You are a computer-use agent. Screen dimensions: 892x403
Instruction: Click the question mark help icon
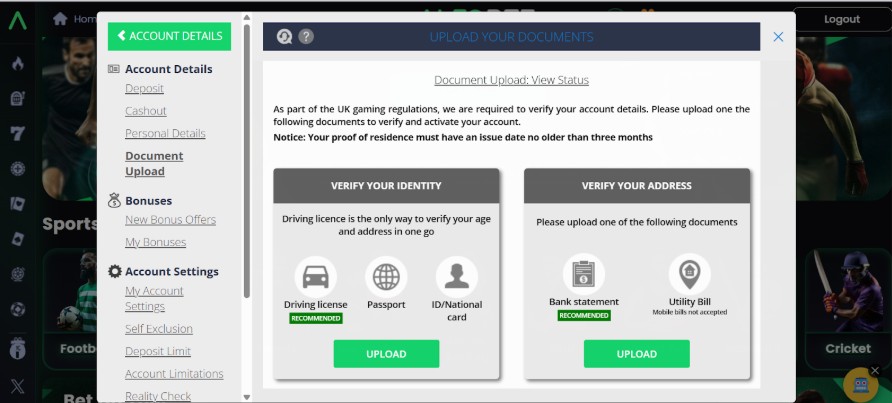click(306, 37)
